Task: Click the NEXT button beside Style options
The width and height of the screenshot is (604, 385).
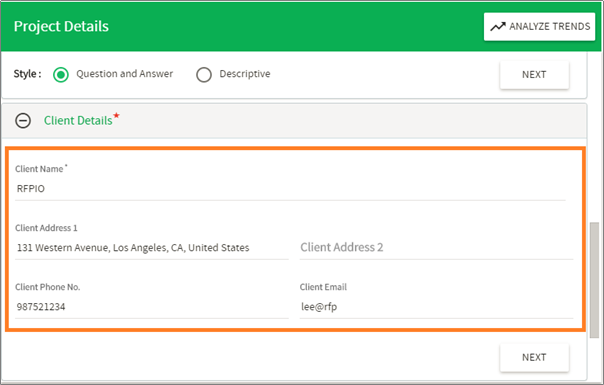Action: pos(534,74)
